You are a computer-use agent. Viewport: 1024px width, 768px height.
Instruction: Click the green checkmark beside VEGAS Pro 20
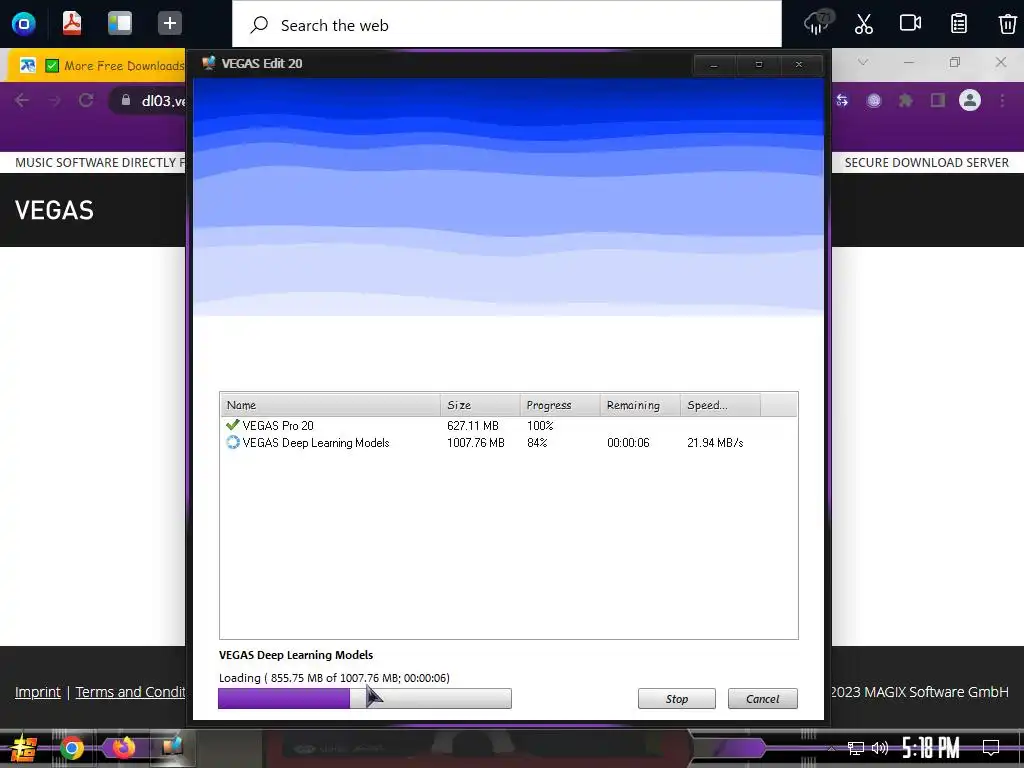click(232, 425)
